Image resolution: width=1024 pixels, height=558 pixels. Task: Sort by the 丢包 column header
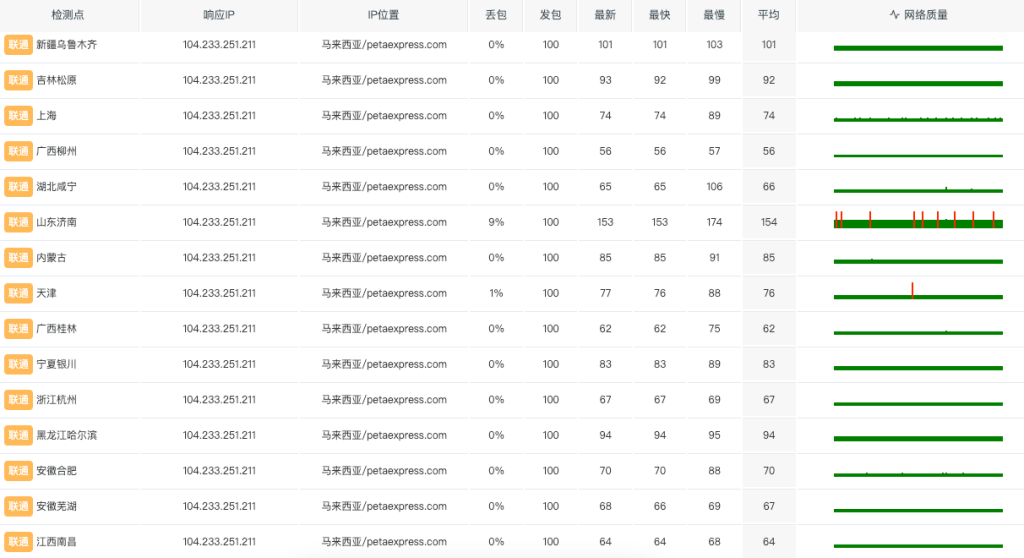click(496, 15)
